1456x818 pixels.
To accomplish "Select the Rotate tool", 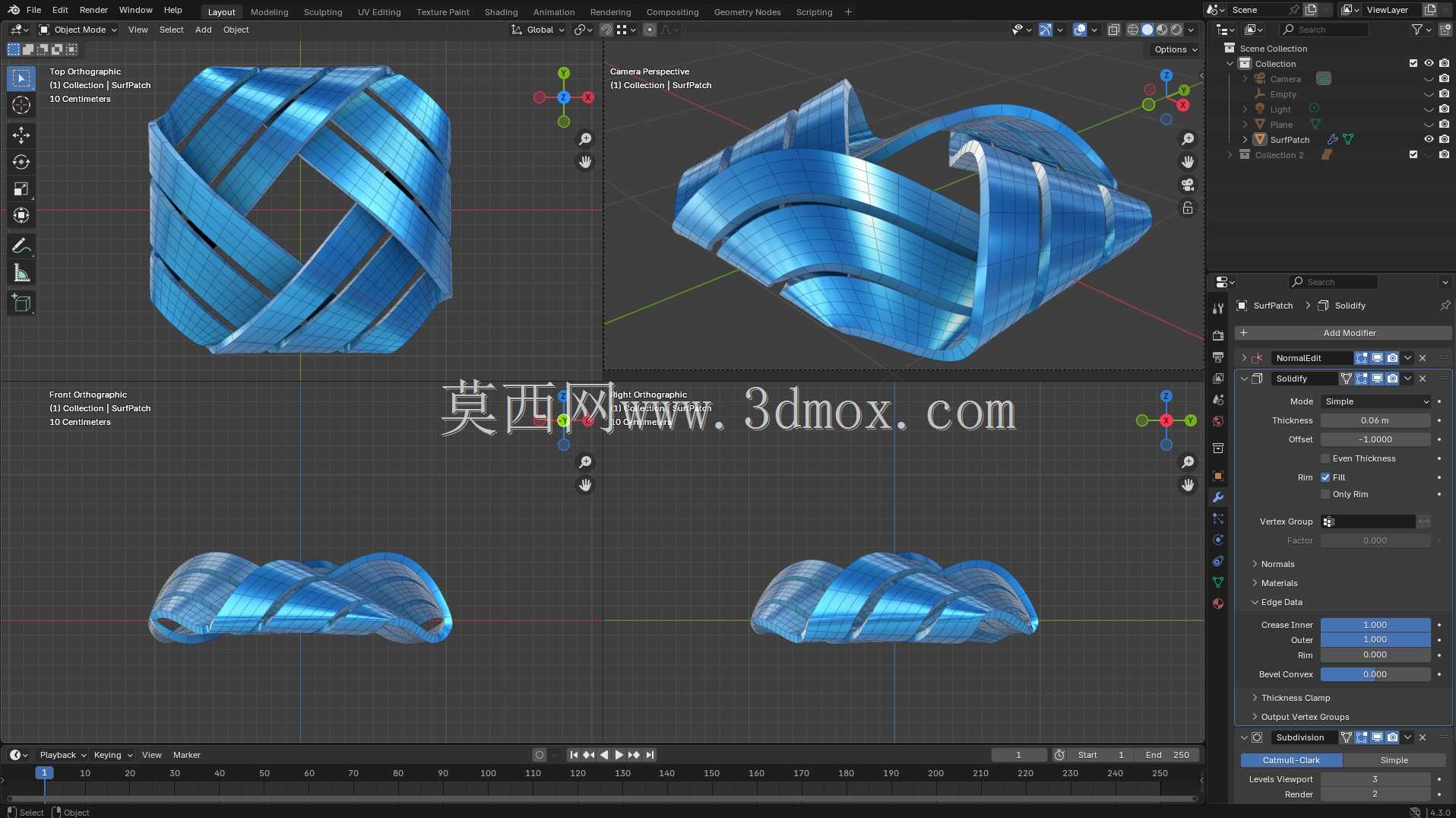I will click(x=21, y=162).
